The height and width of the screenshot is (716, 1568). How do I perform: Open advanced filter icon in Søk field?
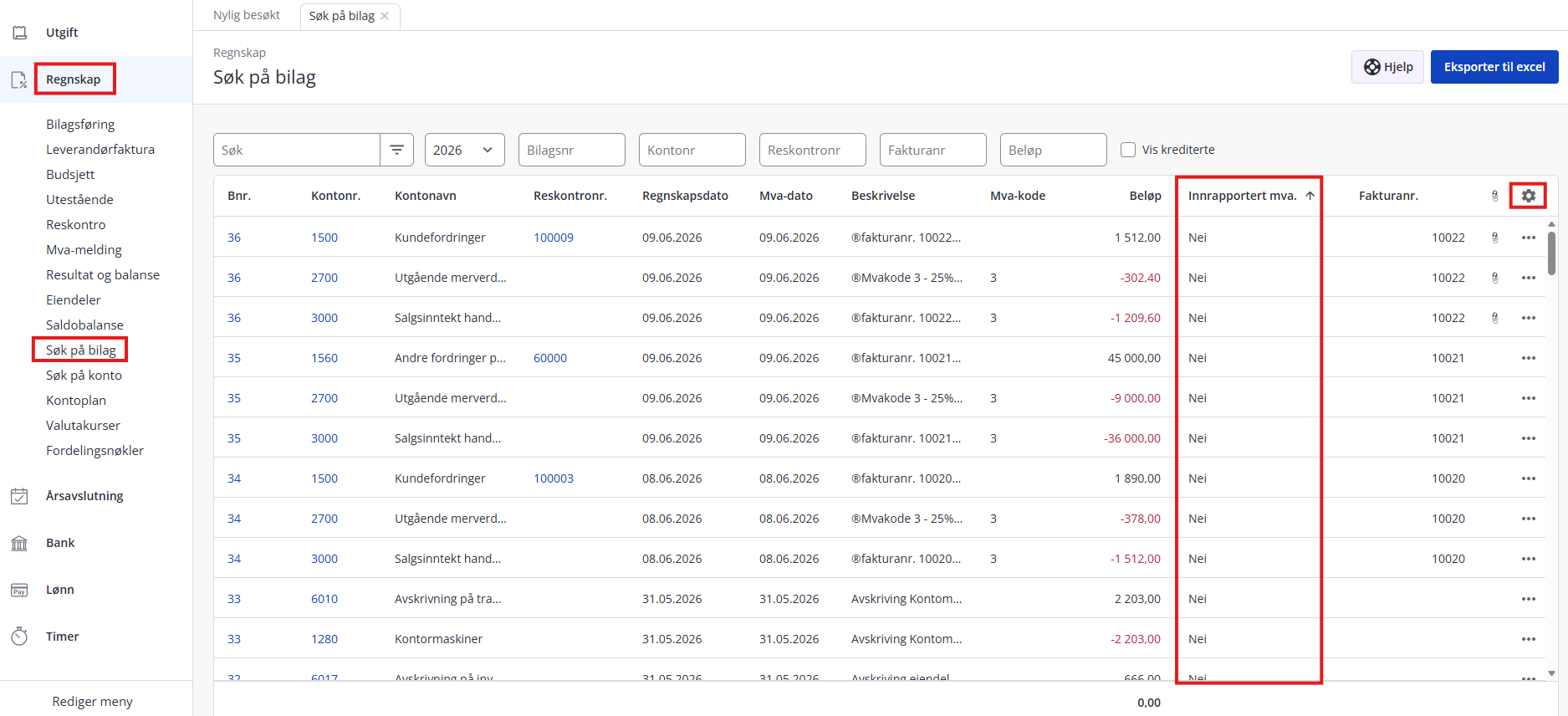click(396, 150)
